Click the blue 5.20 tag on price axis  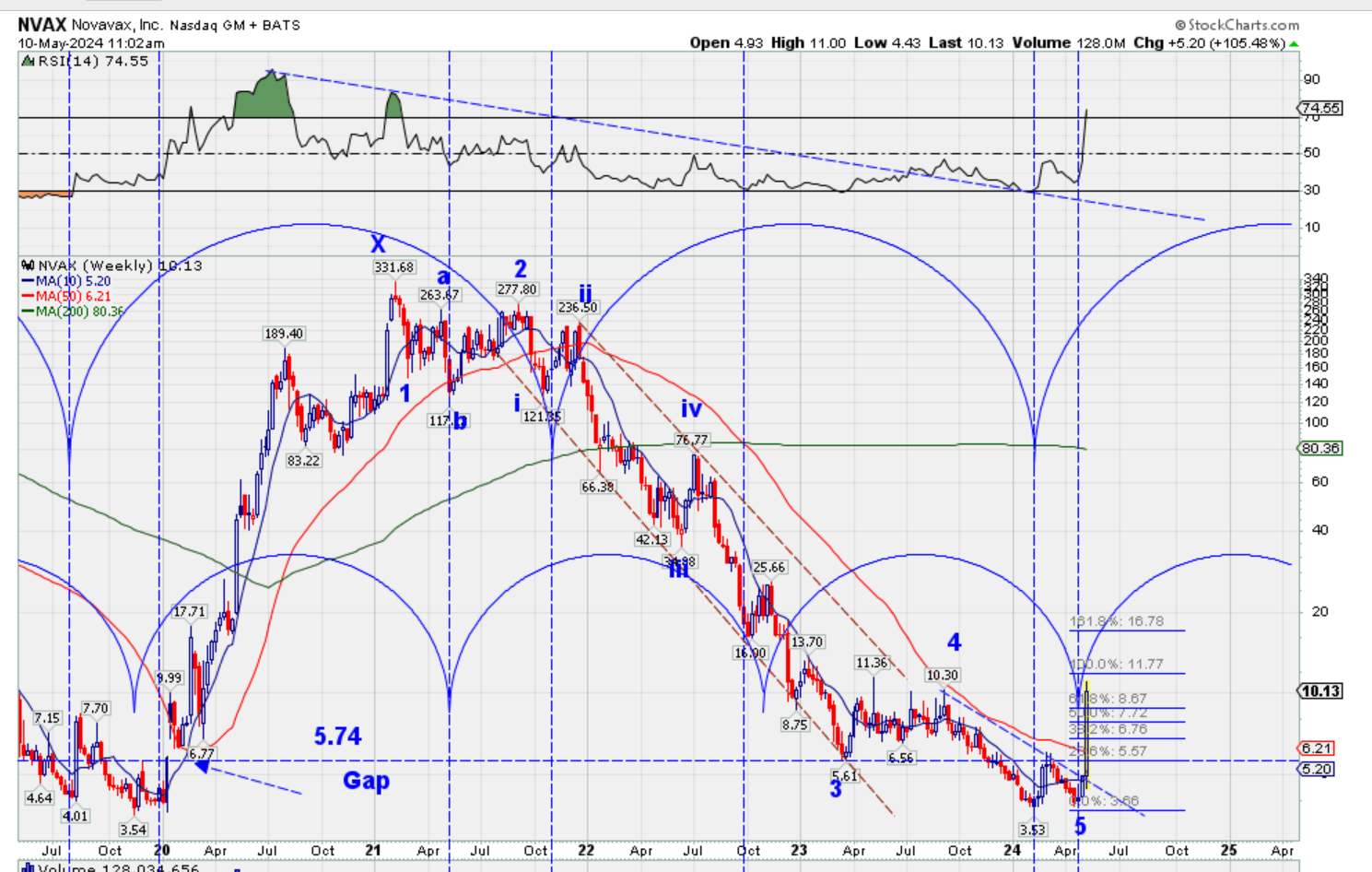pyautogui.click(x=1318, y=769)
